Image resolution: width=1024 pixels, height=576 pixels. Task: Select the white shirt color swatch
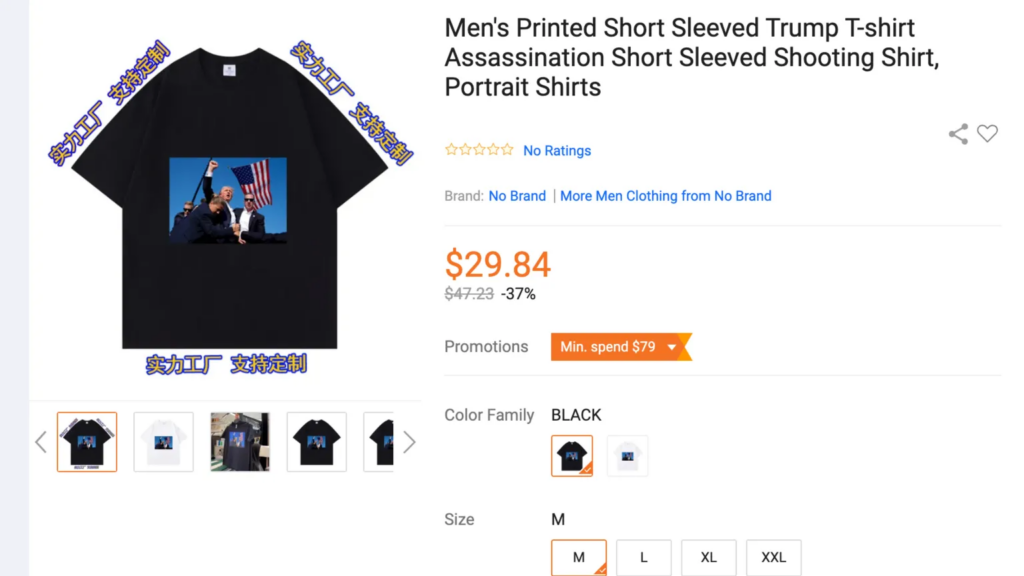[x=627, y=456]
